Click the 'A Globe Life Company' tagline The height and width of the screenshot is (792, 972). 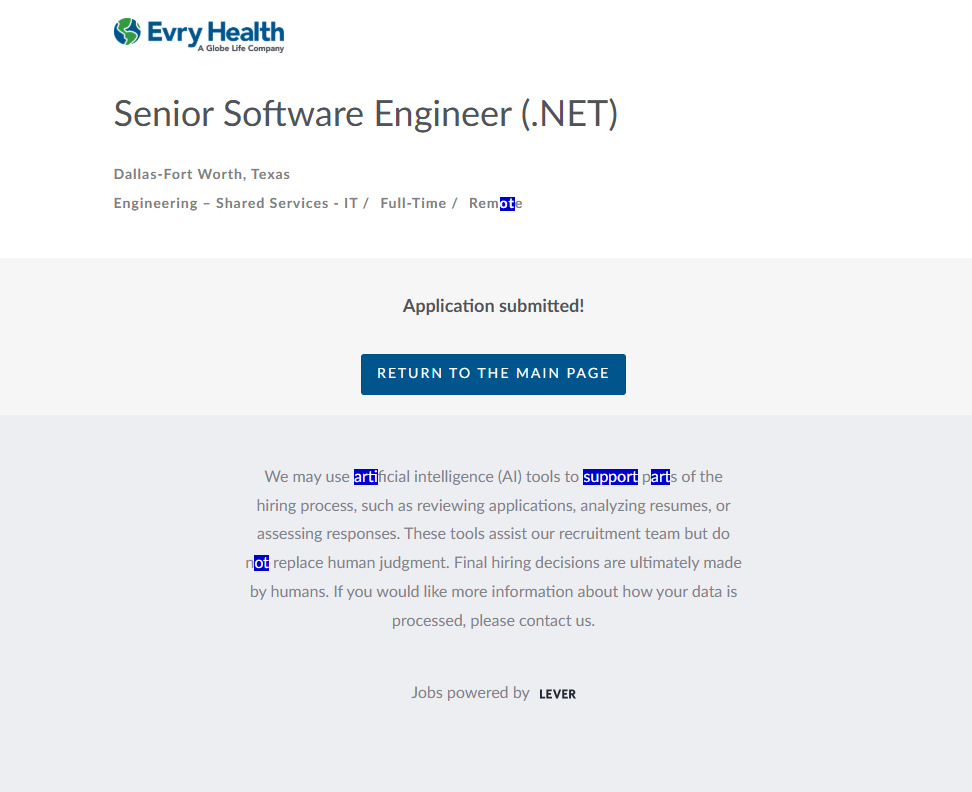pyautogui.click(x=240, y=49)
